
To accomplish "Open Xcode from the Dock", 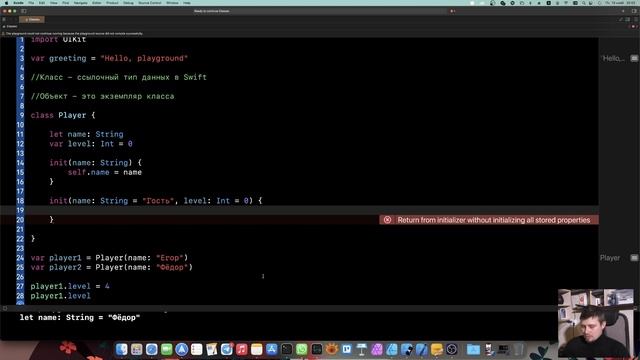I will pyautogui.click(x=422, y=349).
